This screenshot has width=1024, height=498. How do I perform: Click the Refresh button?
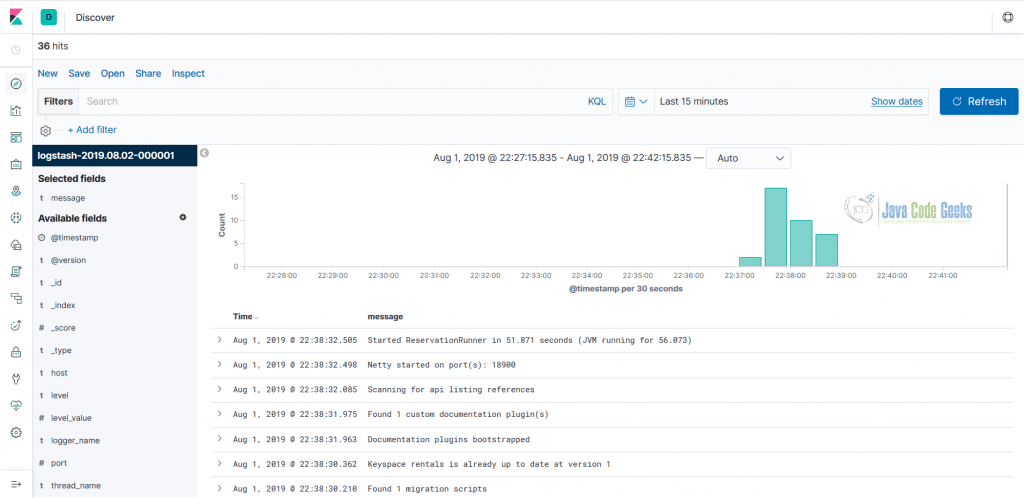[979, 101]
